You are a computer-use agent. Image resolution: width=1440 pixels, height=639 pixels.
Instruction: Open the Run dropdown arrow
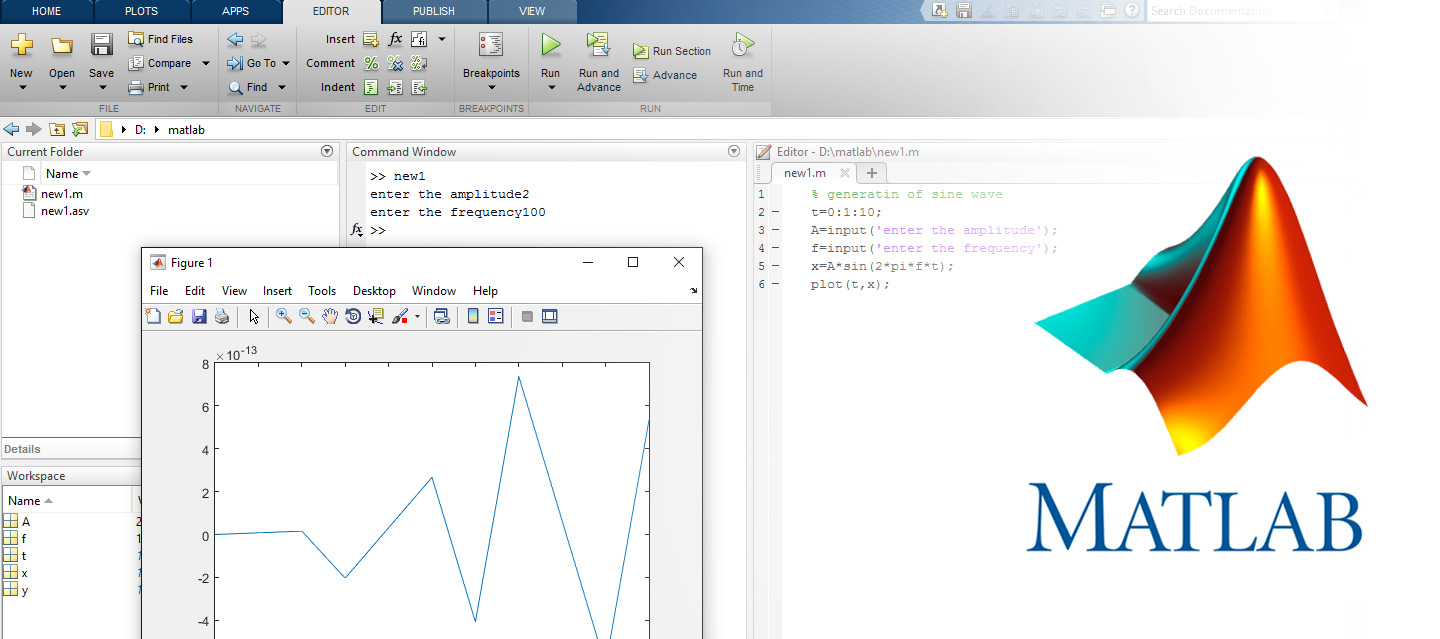[550, 88]
